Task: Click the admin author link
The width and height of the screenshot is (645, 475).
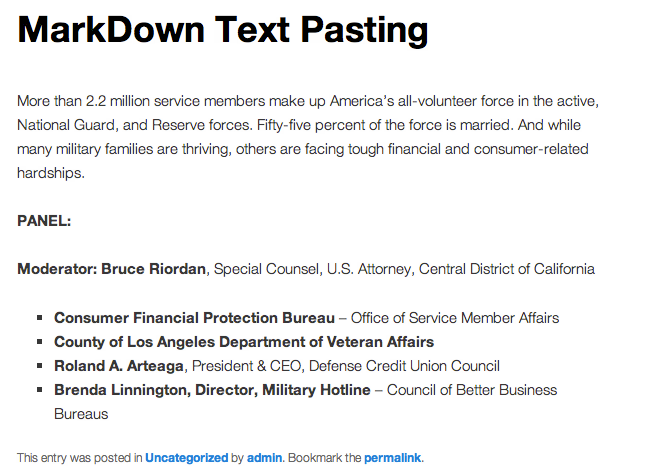Action: point(264,458)
